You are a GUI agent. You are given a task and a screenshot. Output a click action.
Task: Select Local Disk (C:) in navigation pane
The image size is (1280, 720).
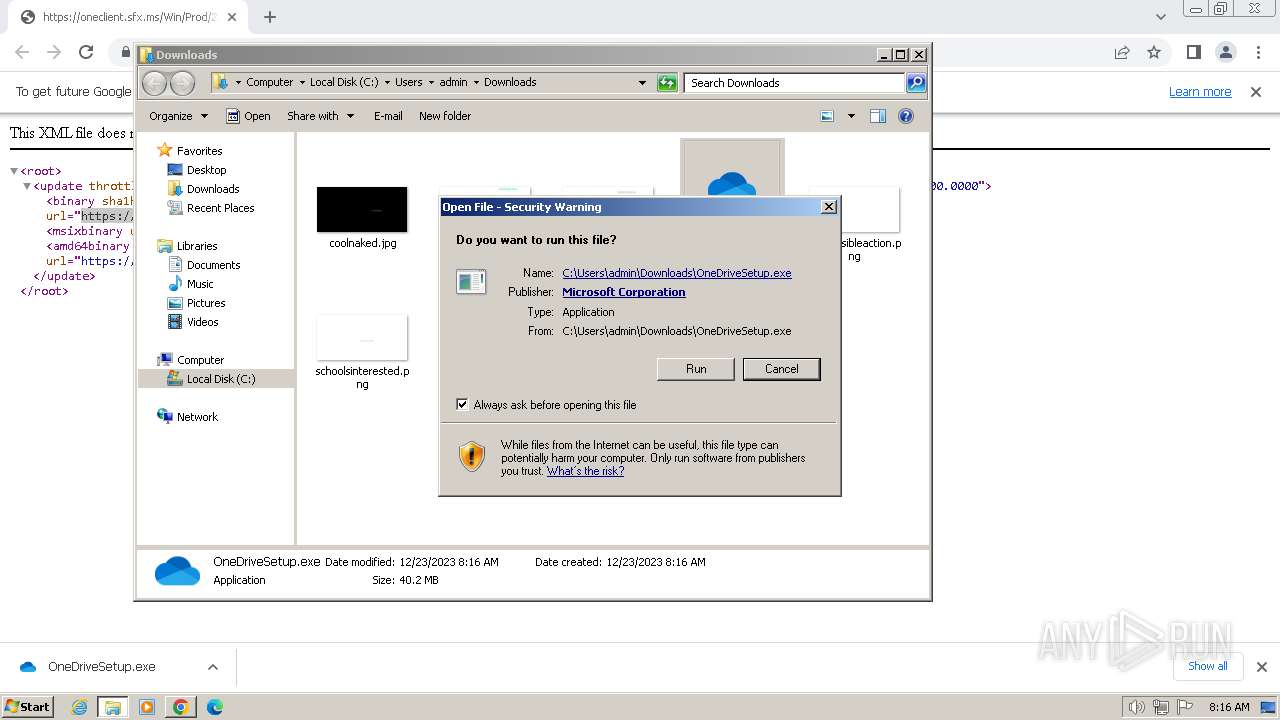point(216,379)
